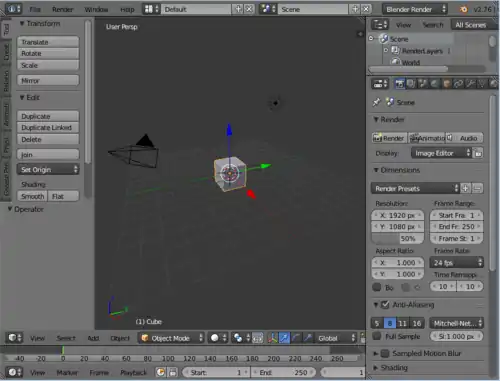The width and height of the screenshot is (500, 381).
Task: Click the Duplicate Linked button
Action: pyautogui.click(x=48, y=128)
